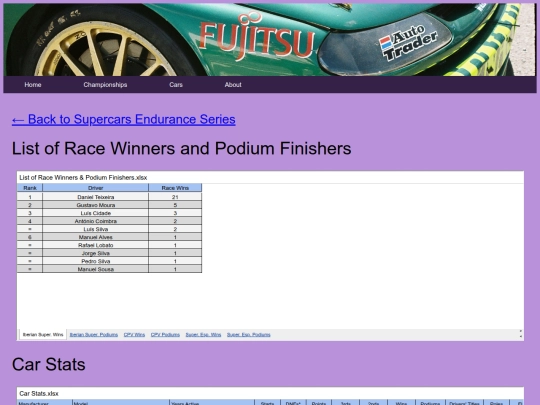Viewport: 540px width, 405px height.
Task: Click the Drivers' Titles column header
Action: pyautogui.click(x=464, y=403)
